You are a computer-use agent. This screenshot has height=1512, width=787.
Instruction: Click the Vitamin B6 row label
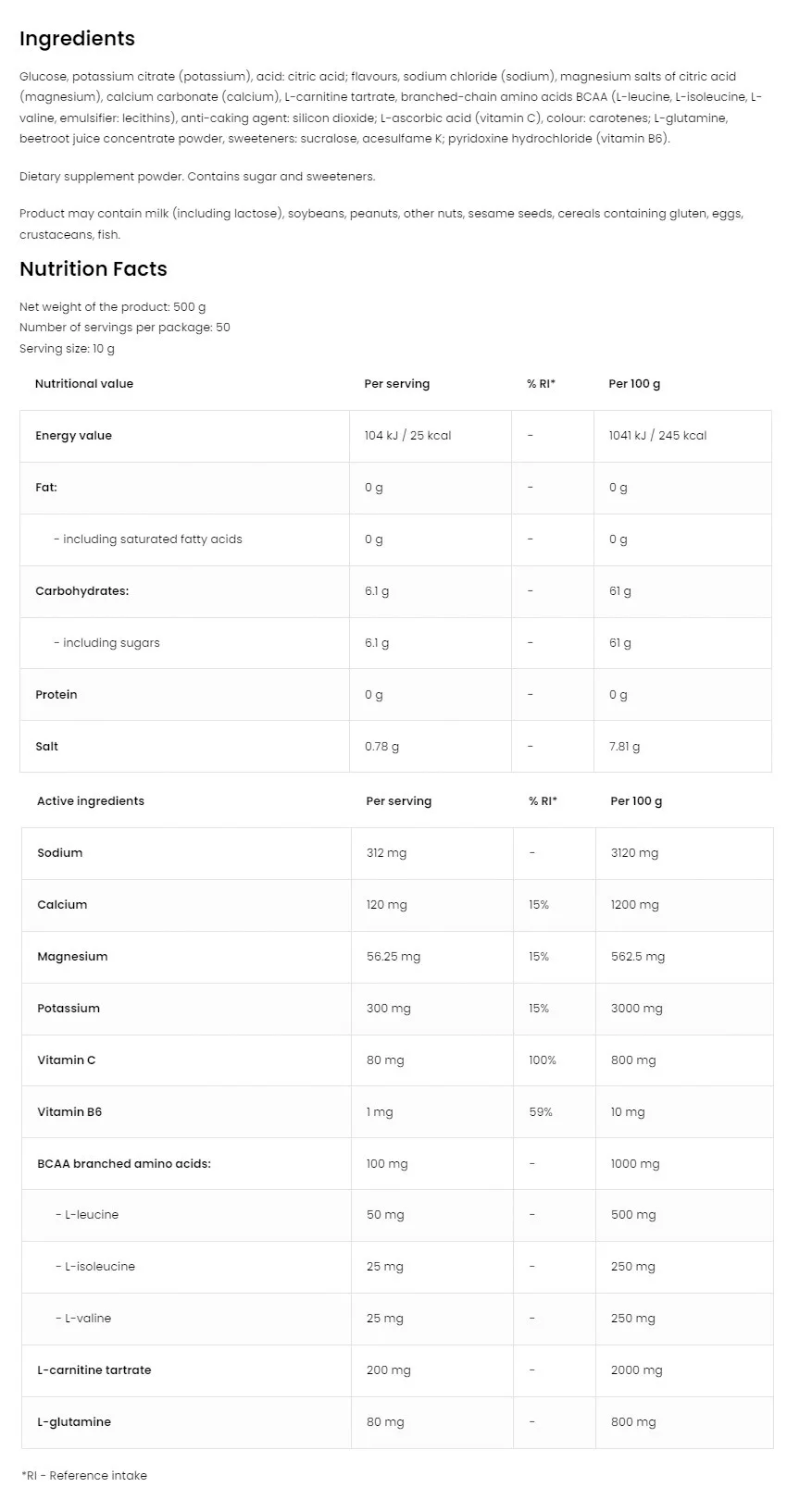pyautogui.click(x=69, y=1112)
